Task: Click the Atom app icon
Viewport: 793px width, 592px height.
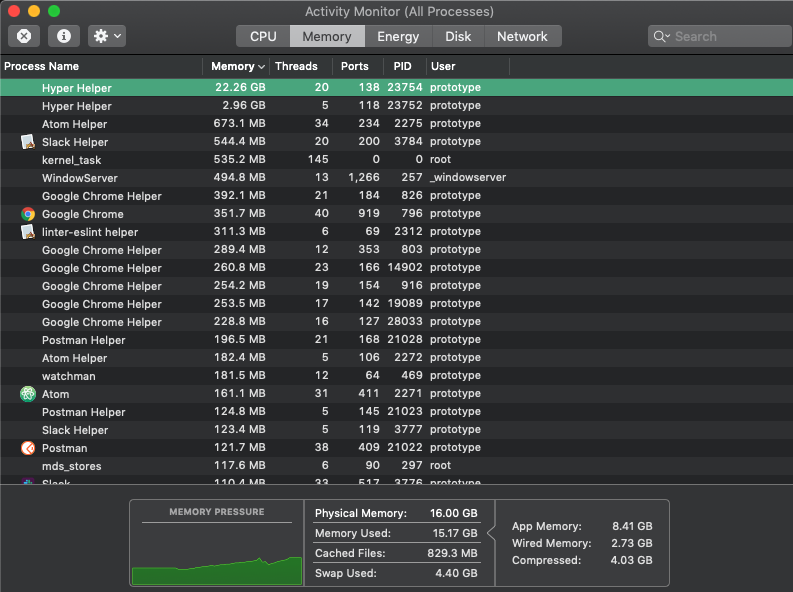Action: pos(28,394)
